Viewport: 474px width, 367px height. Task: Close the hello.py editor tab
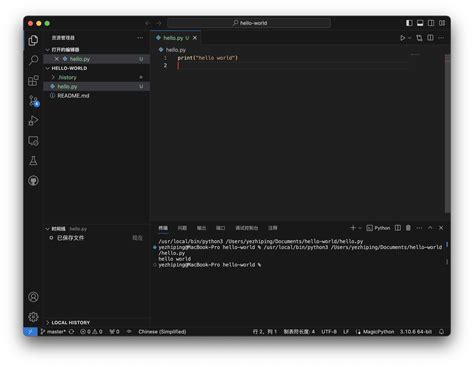pyautogui.click(x=195, y=38)
